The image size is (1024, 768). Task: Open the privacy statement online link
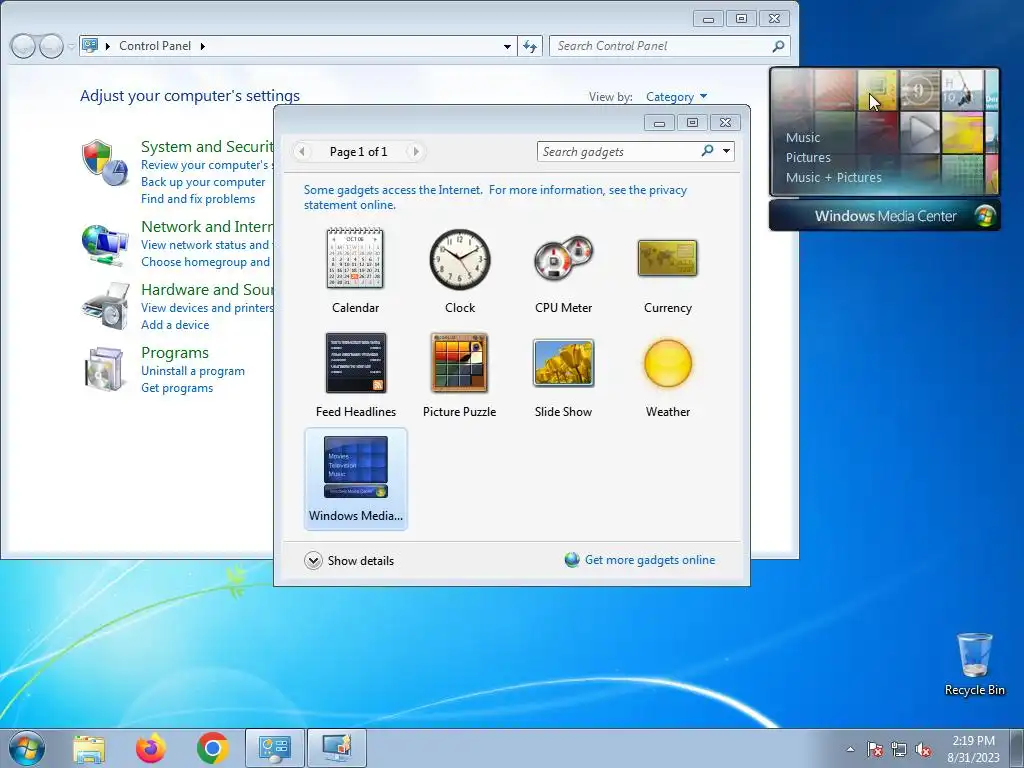click(495, 197)
